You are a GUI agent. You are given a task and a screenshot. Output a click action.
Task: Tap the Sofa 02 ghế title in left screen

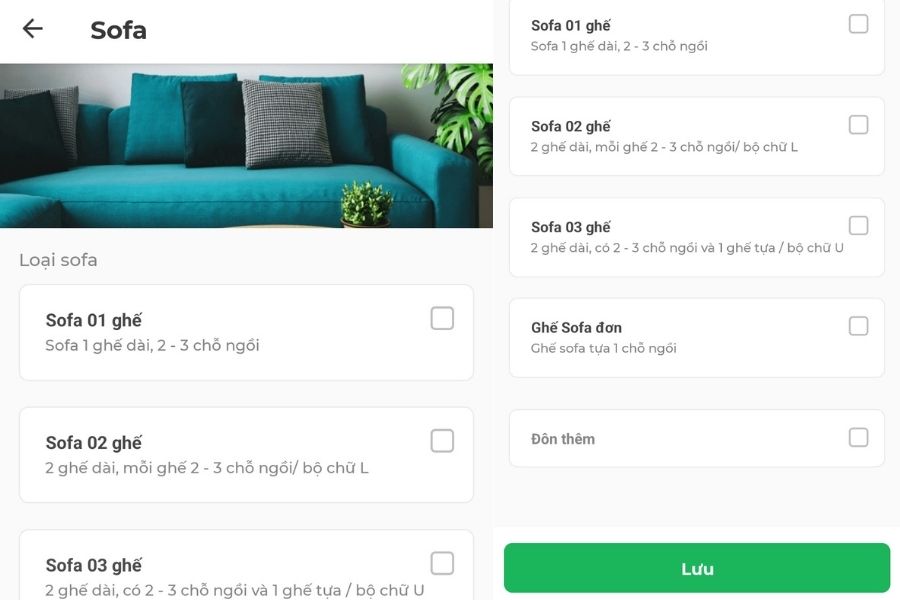(x=94, y=443)
